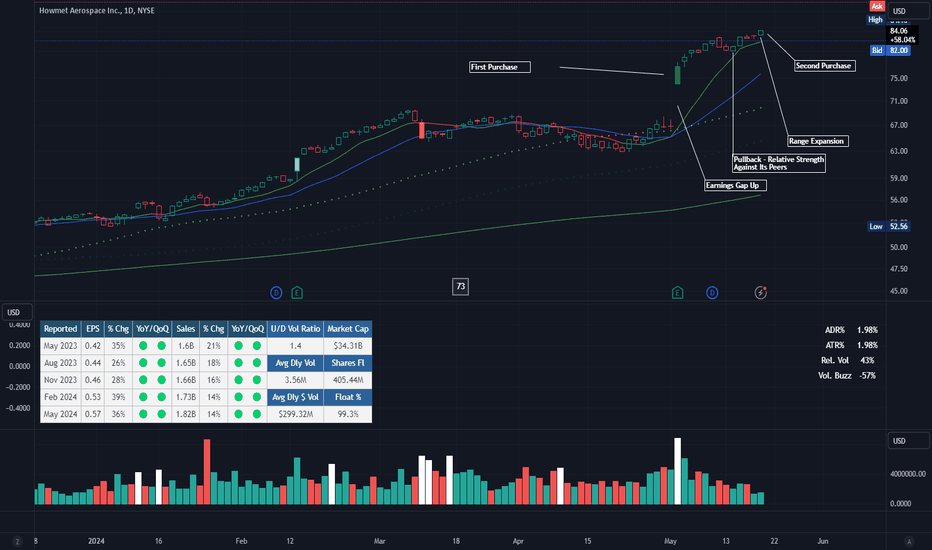Screen dimensions: 932x550
Task: Click the 21% sales change cell
Action: 213,346
